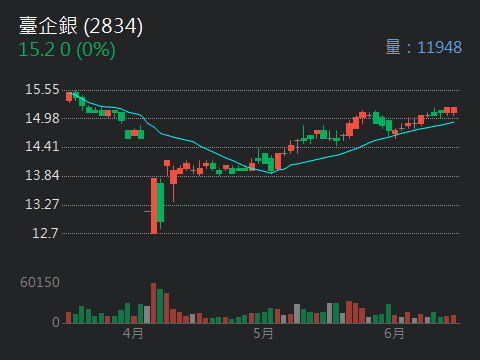480x360 pixels.
Task: Click the 6月 date axis label
Action: [394, 333]
